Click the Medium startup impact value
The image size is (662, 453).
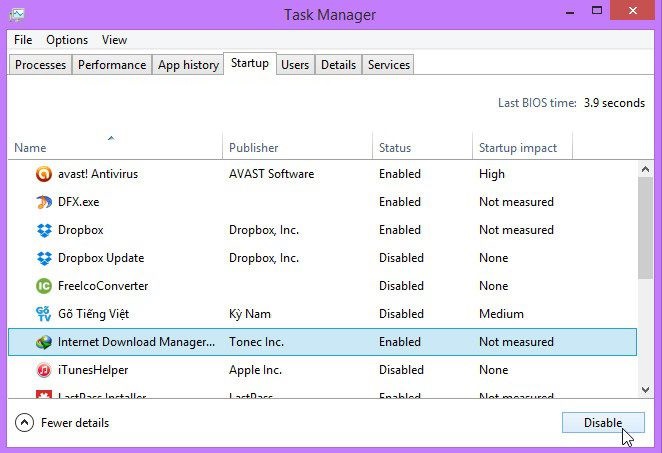(501, 314)
